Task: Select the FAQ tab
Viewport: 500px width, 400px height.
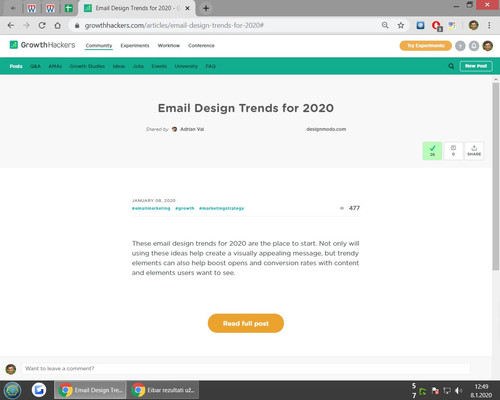Action: click(x=210, y=66)
